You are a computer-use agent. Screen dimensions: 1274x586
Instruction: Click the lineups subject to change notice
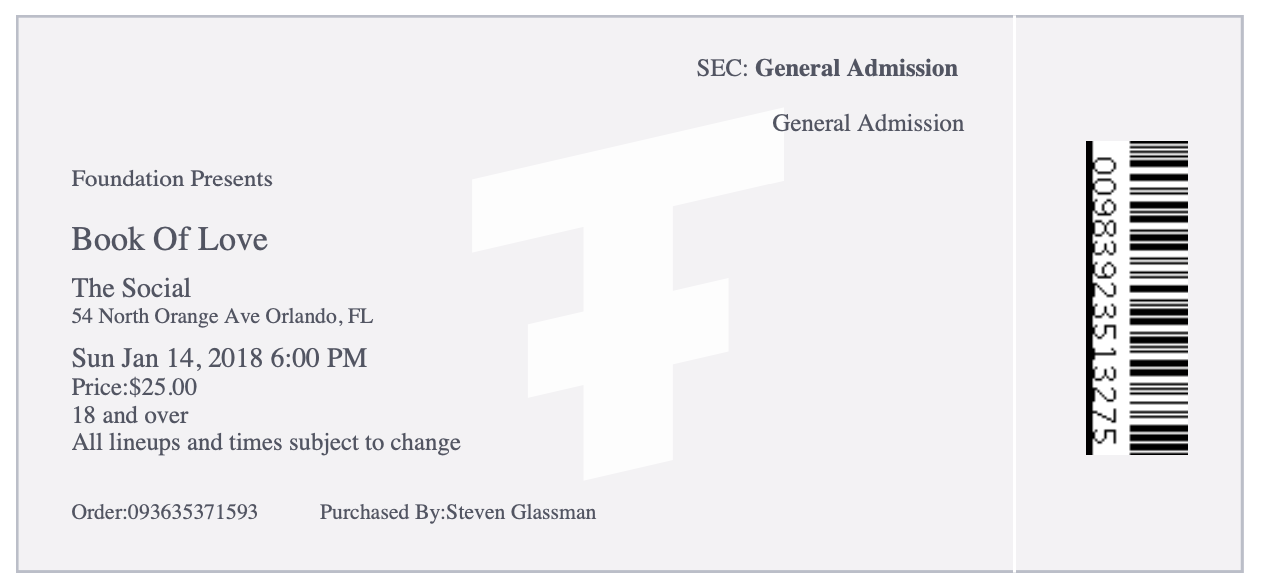tap(266, 442)
